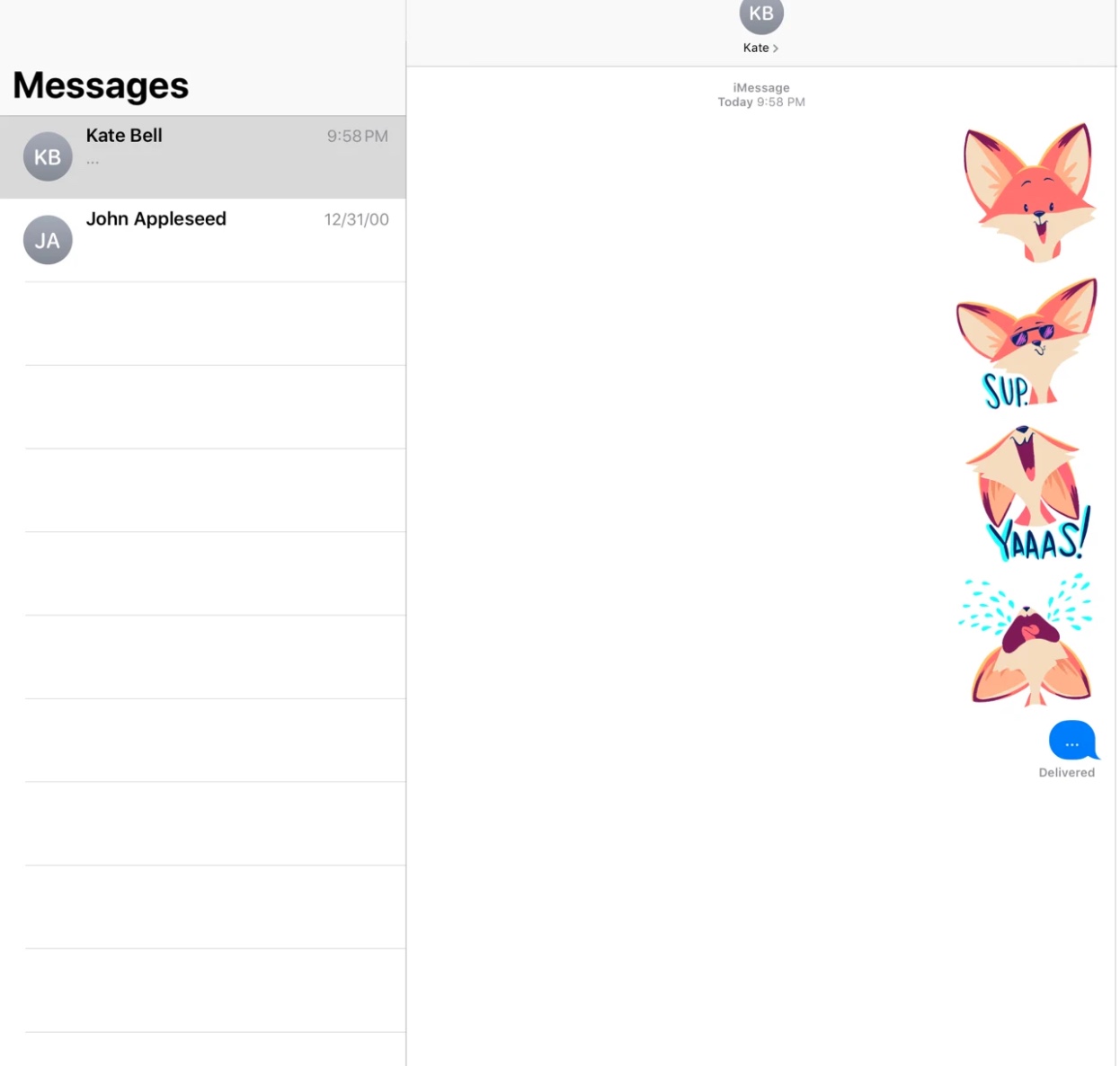This screenshot has height=1066, width=1120.
Task: Select the crying fox sticker
Action: tap(1027, 640)
